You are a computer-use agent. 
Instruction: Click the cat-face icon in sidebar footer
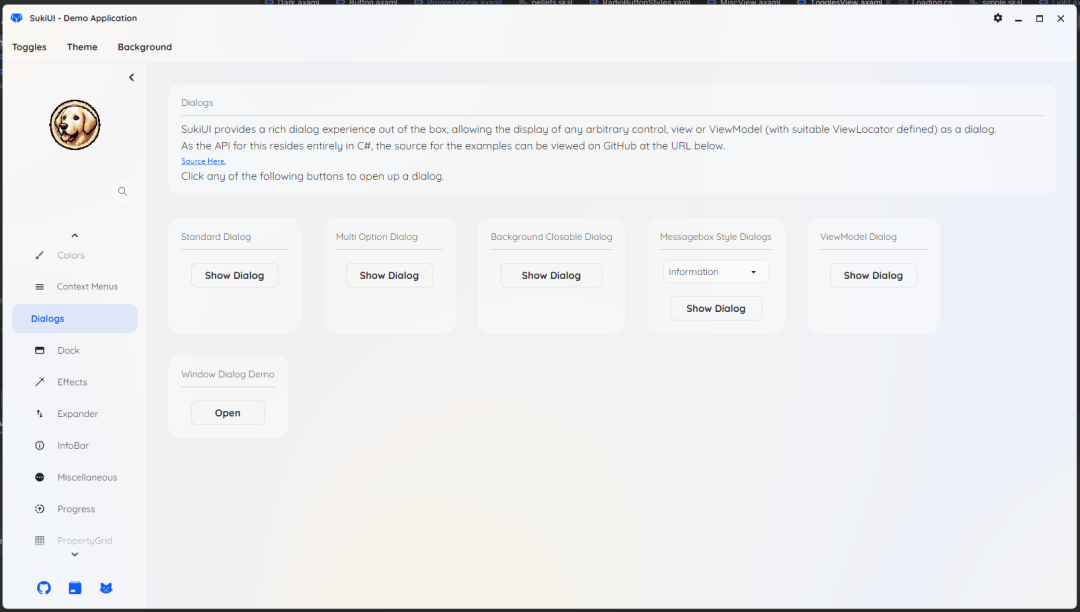(x=106, y=588)
